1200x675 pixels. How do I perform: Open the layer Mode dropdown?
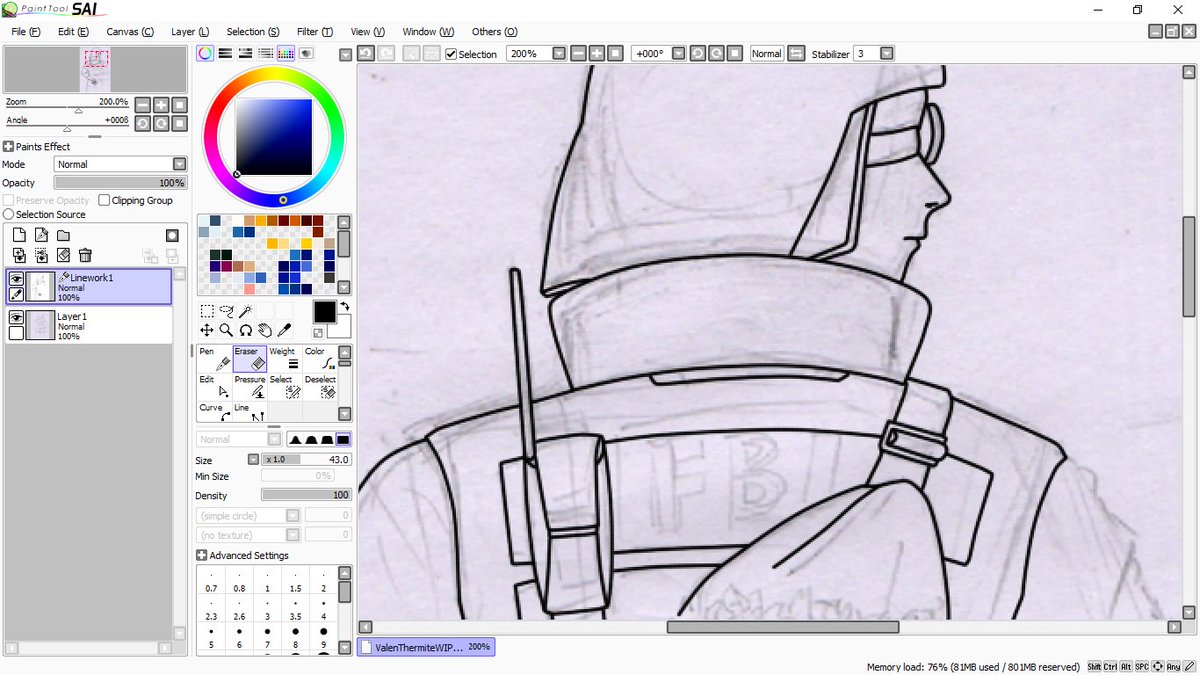pyautogui.click(x=179, y=164)
